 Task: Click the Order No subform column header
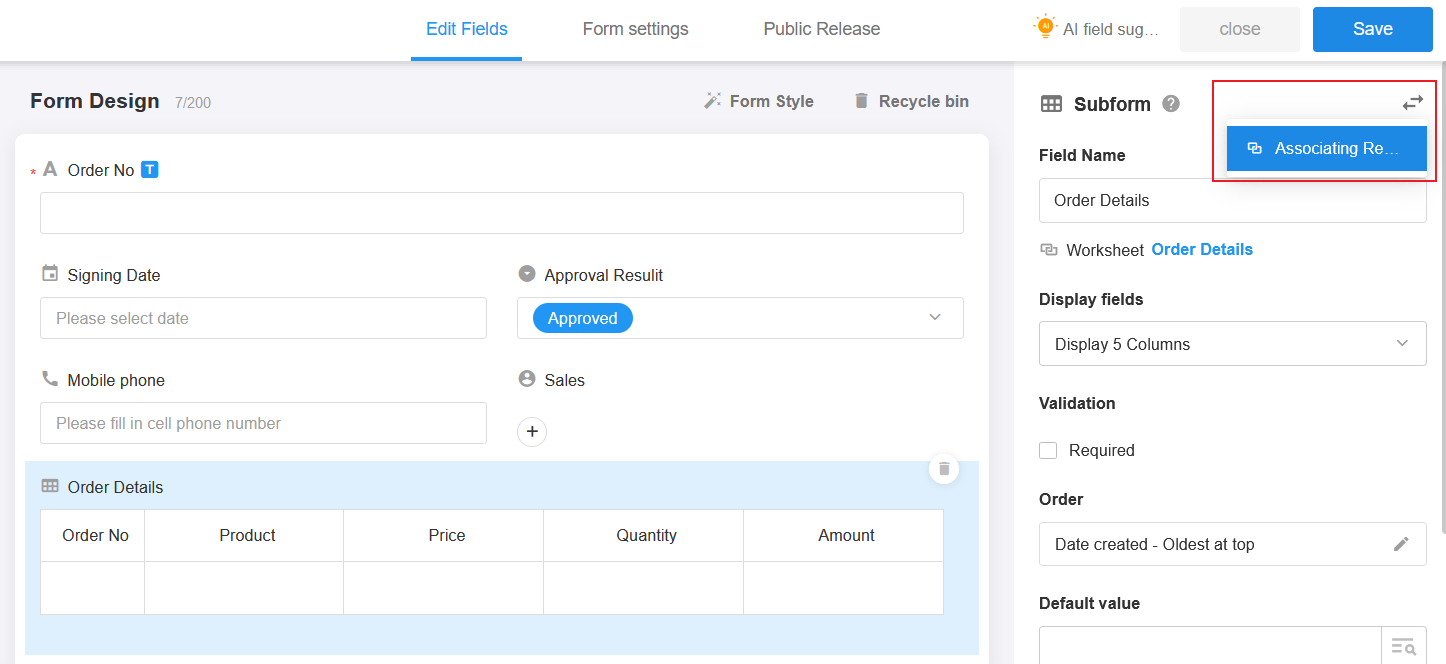(93, 536)
